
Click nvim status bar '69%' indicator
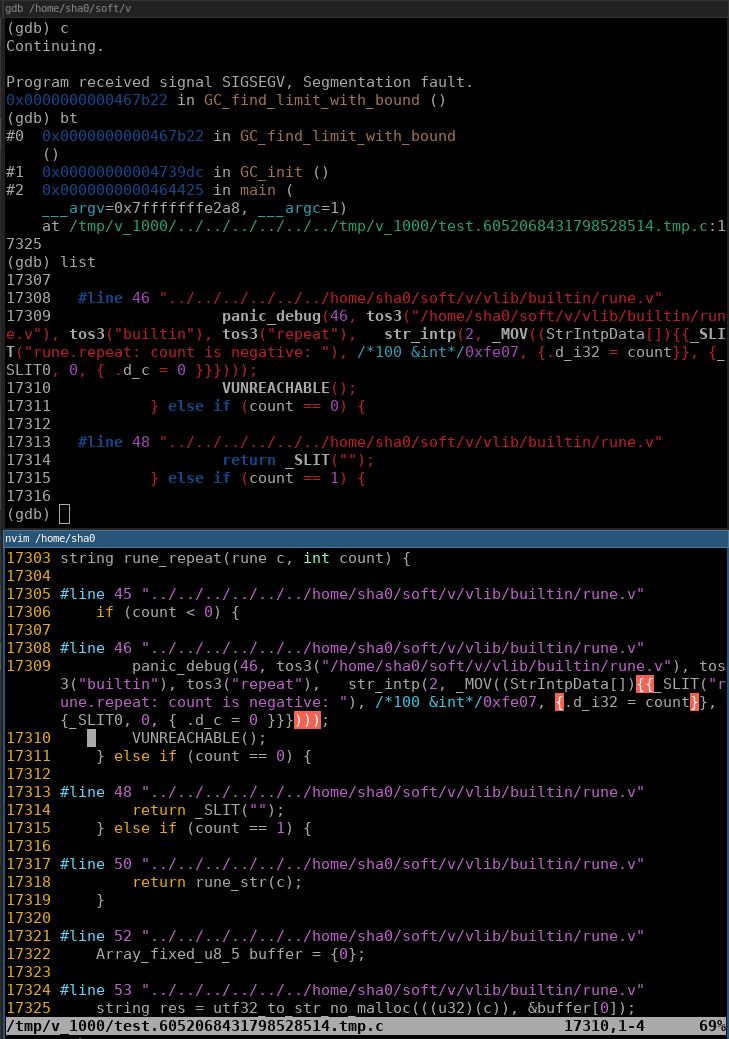coord(712,1026)
